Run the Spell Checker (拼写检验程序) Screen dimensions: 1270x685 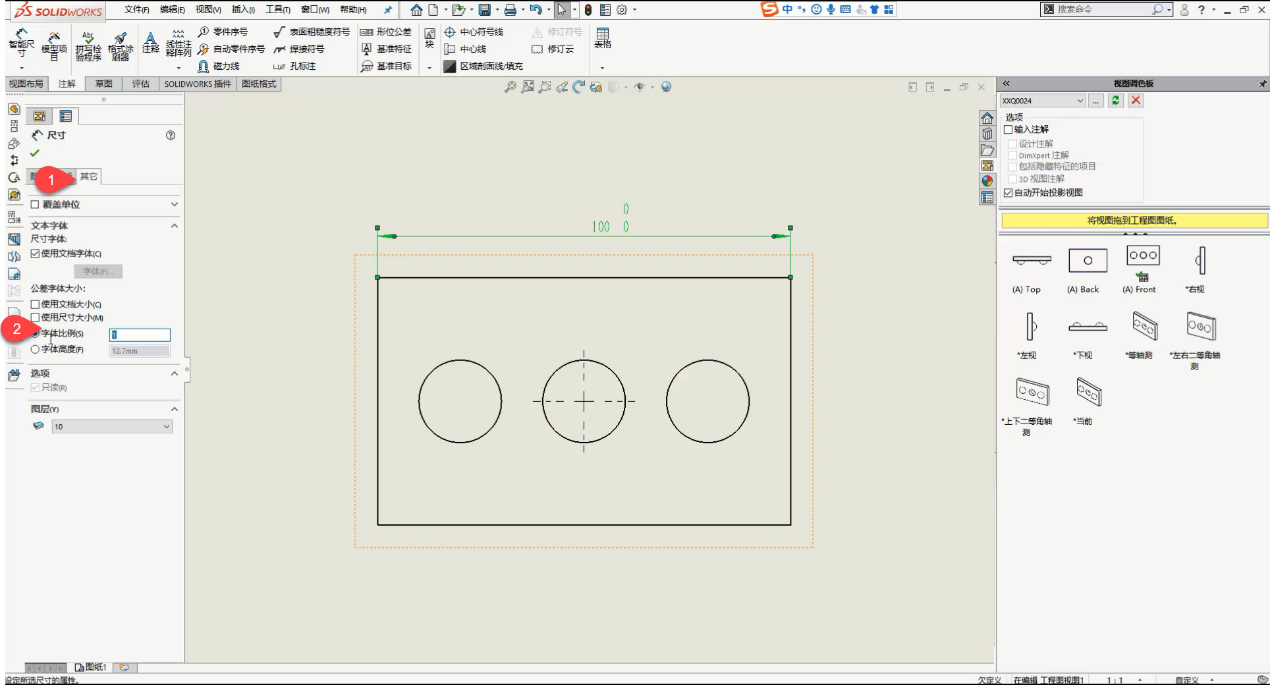89,45
